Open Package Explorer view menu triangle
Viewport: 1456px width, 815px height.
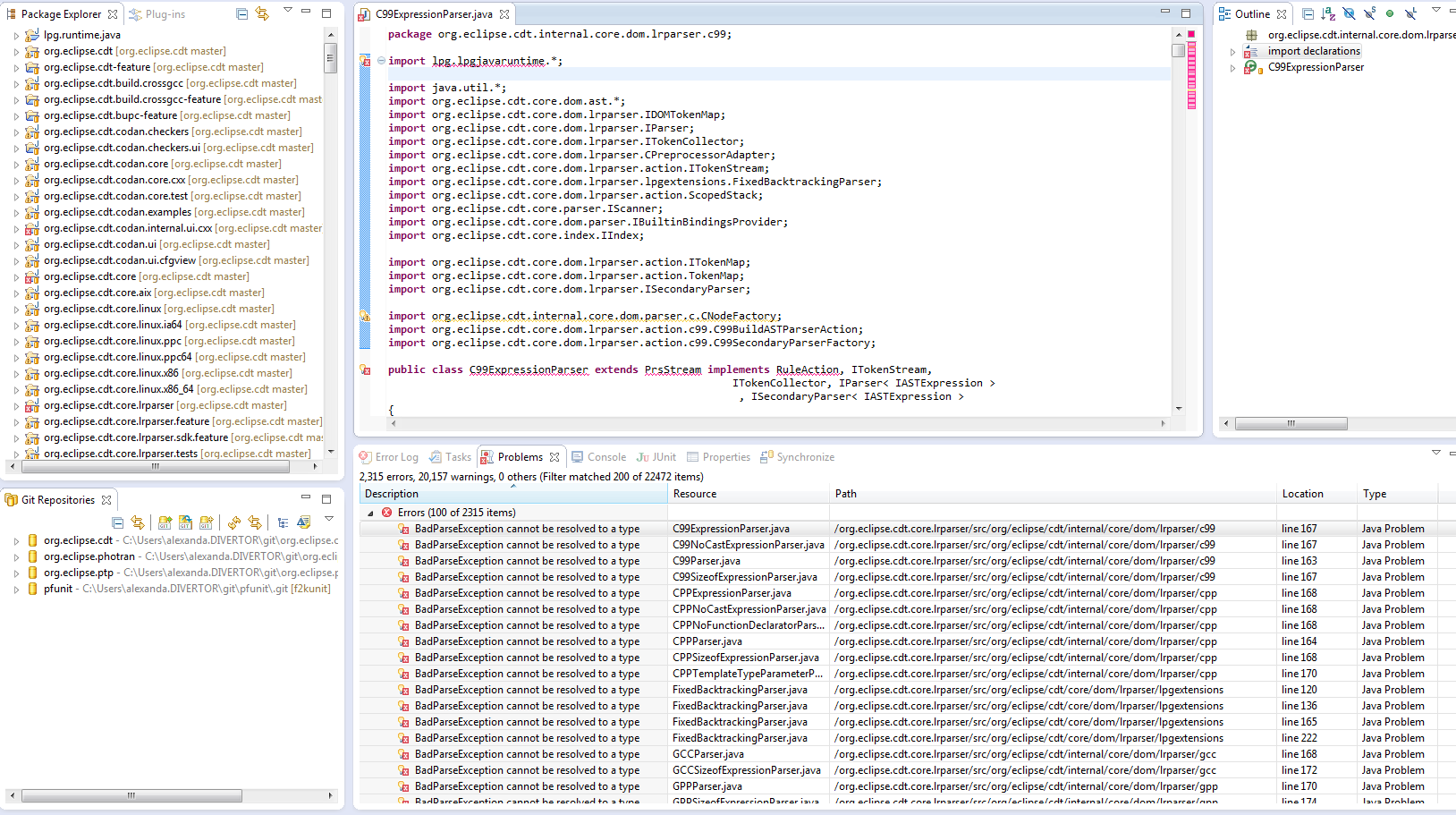(288, 10)
